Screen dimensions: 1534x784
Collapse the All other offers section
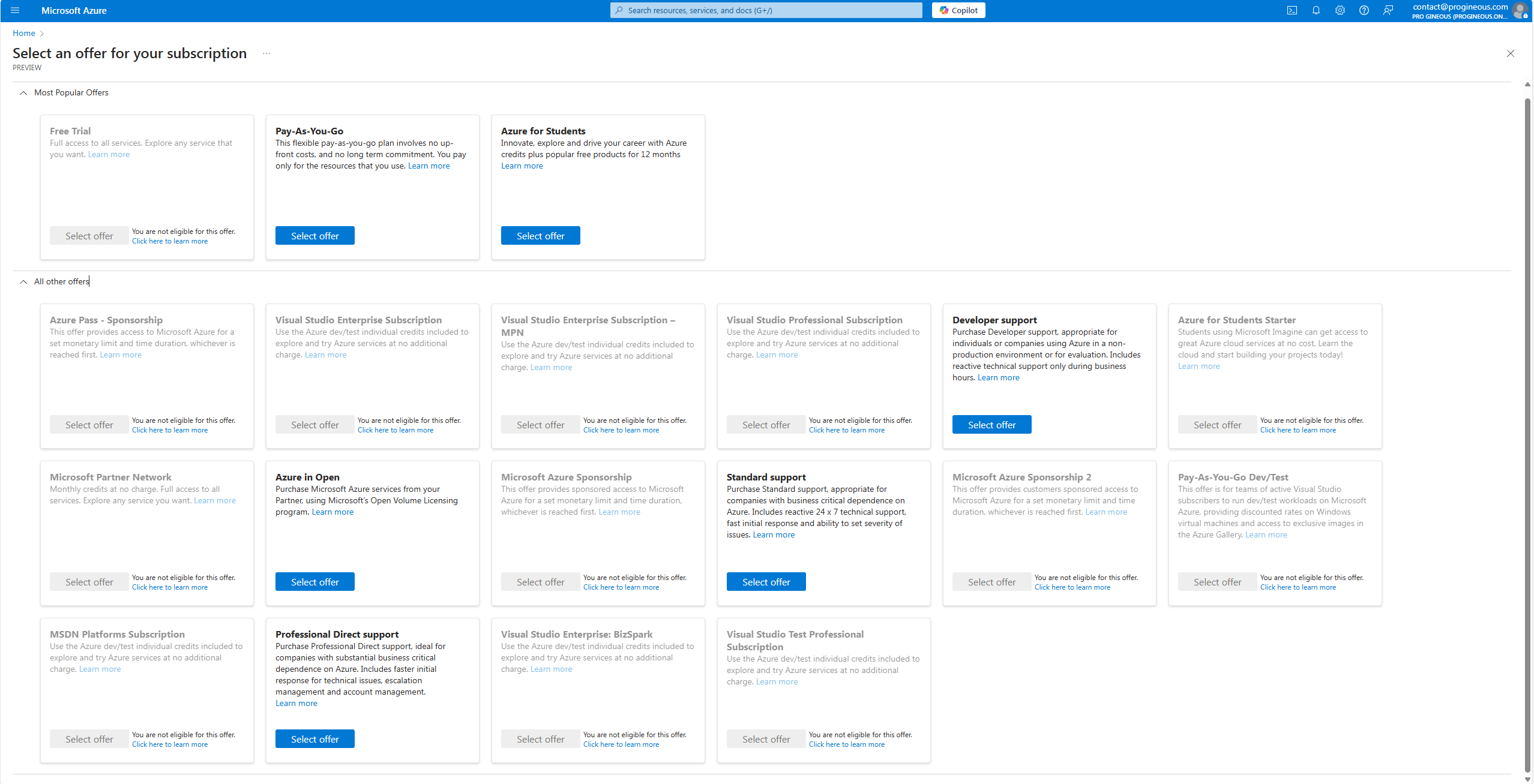click(23, 282)
